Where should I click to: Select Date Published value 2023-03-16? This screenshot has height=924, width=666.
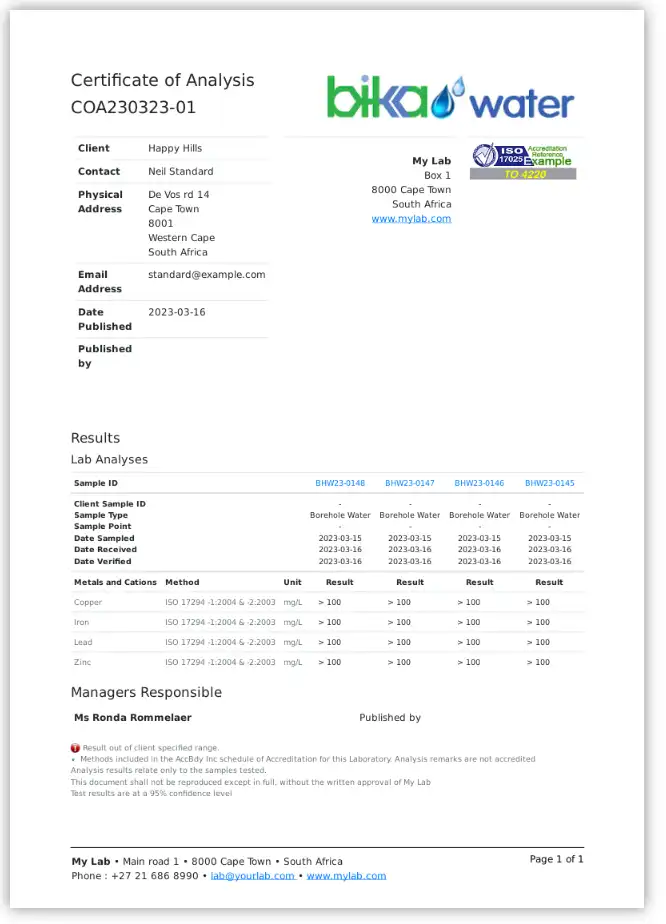(177, 312)
